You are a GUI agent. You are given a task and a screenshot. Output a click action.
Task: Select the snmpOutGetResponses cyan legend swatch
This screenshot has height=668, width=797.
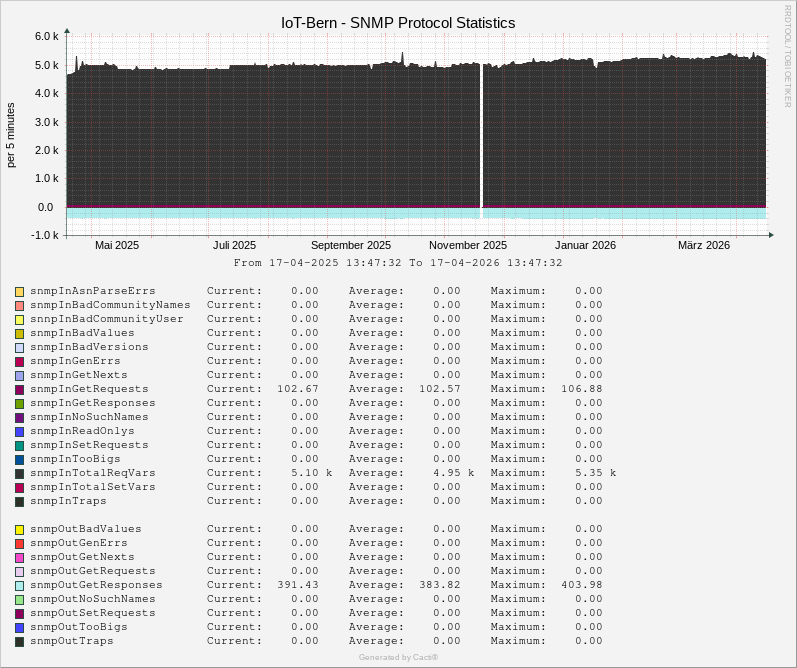[x=19, y=585]
